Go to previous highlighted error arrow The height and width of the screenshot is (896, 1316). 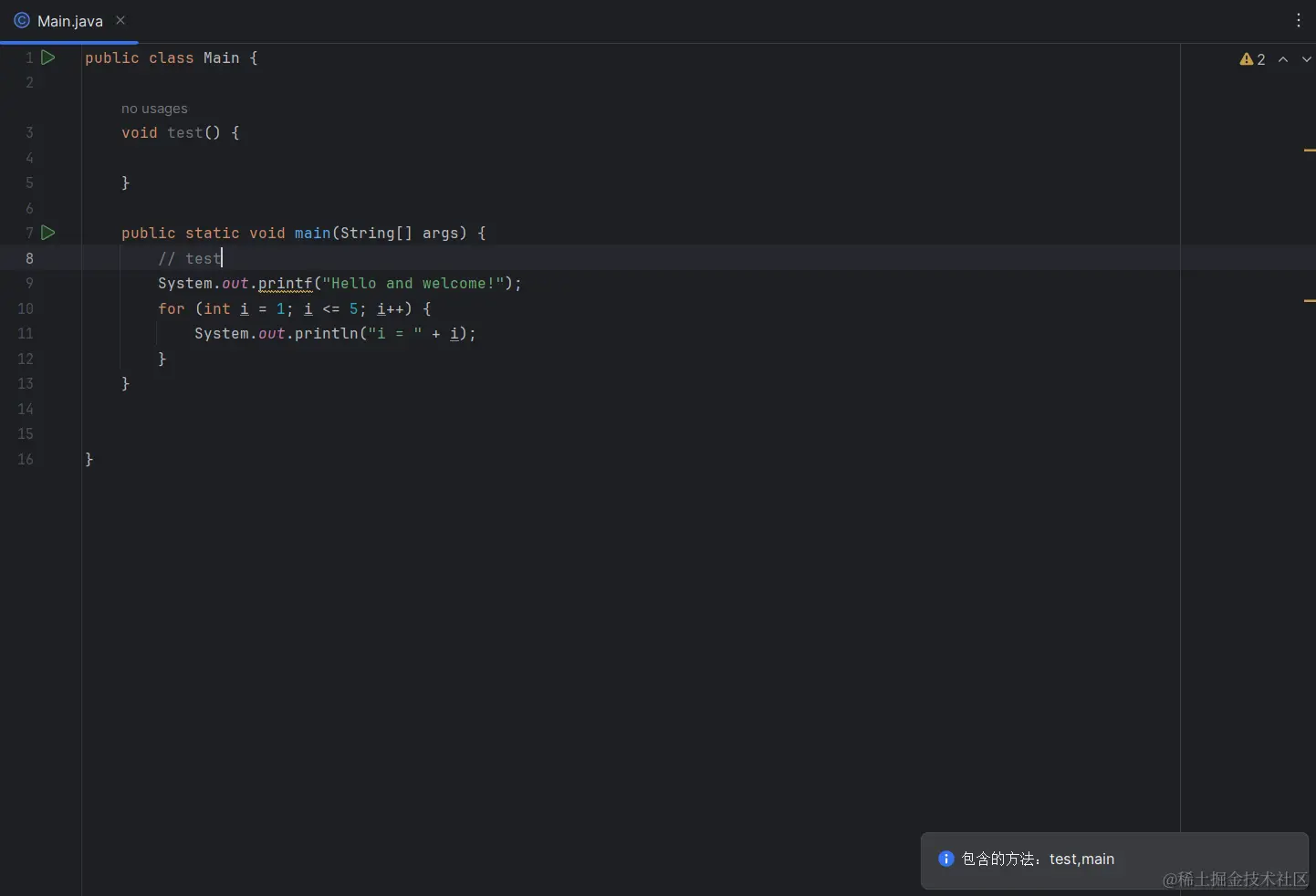(1283, 59)
